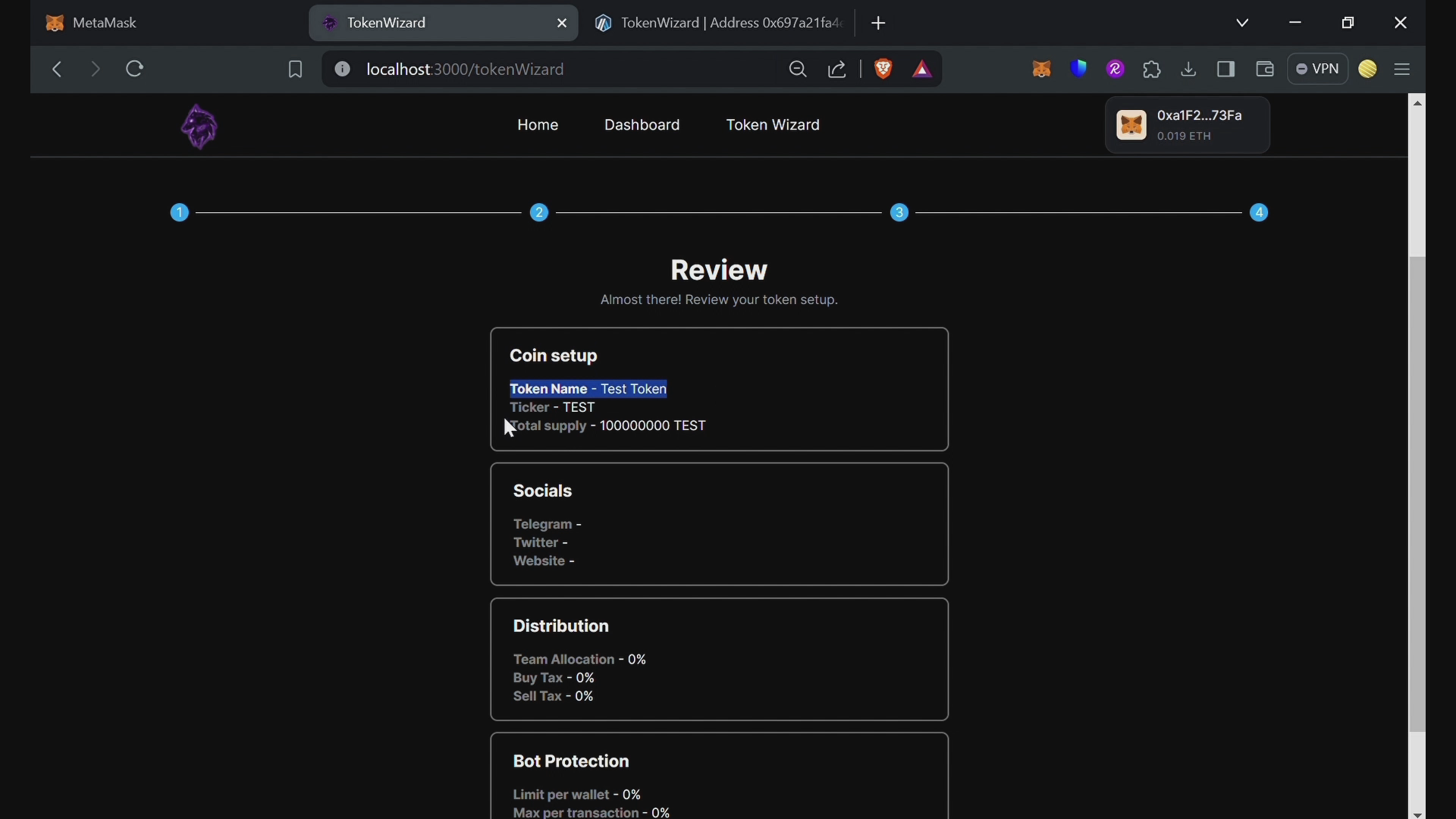Open the yellow profile avatar icon
1456x819 pixels.
[x=1368, y=69]
